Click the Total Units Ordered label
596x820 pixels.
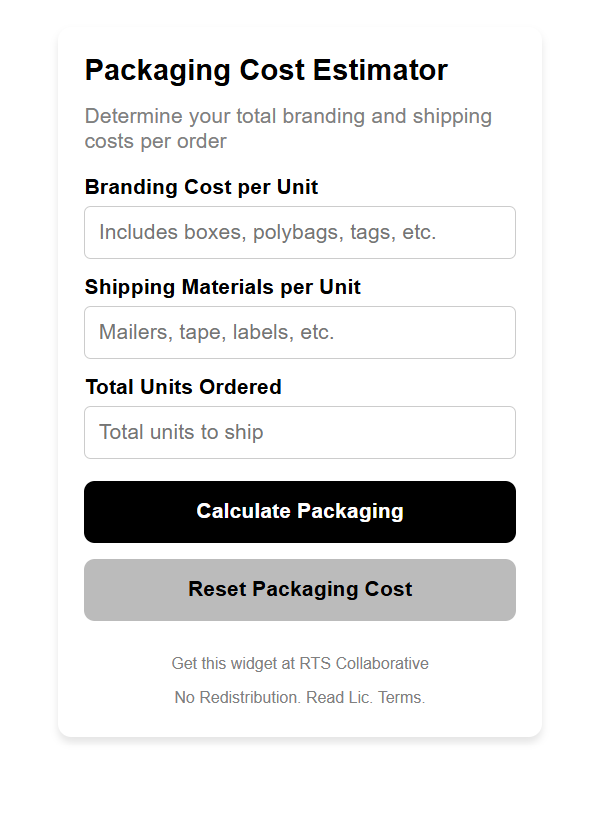coord(183,387)
